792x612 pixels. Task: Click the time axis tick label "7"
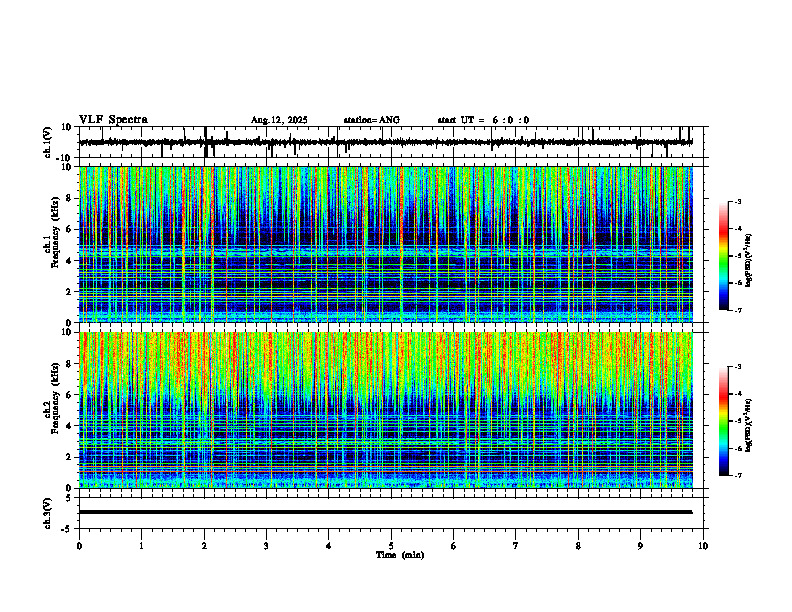(x=516, y=546)
